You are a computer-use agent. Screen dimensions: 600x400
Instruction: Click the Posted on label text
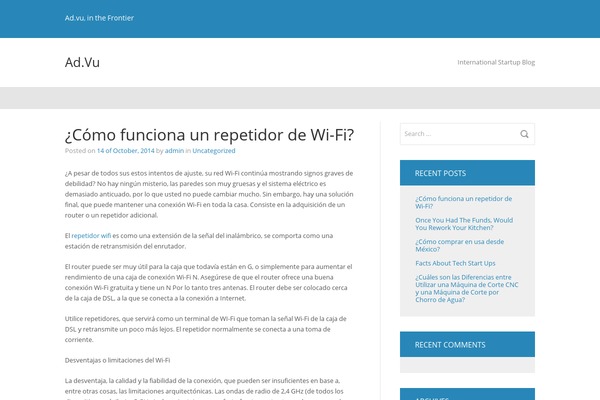point(80,151)
